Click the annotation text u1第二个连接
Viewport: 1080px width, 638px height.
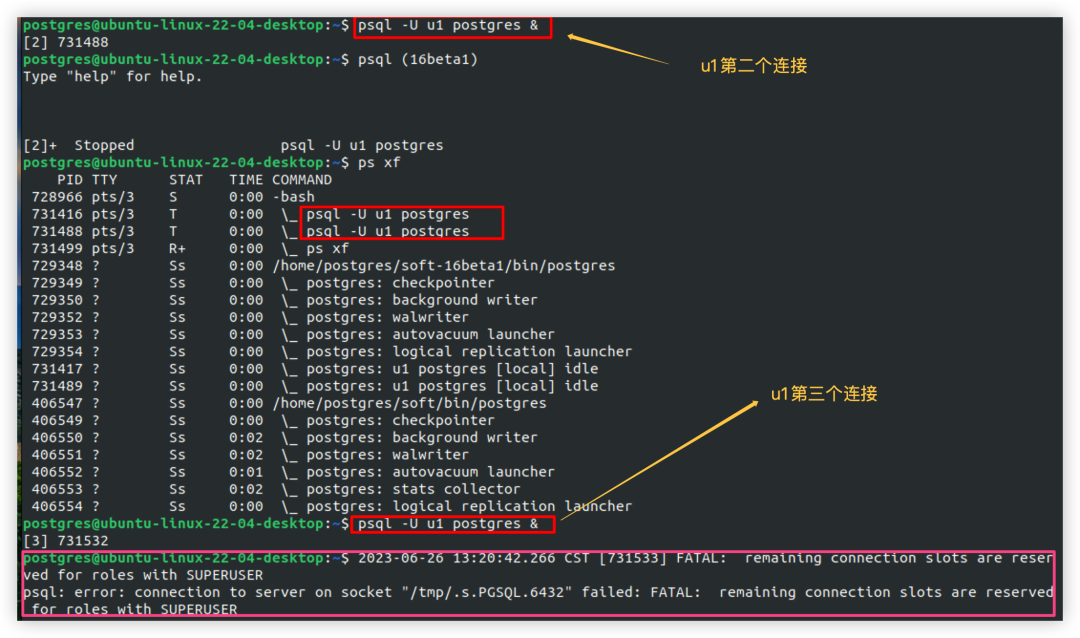click(x=754, y=66)
